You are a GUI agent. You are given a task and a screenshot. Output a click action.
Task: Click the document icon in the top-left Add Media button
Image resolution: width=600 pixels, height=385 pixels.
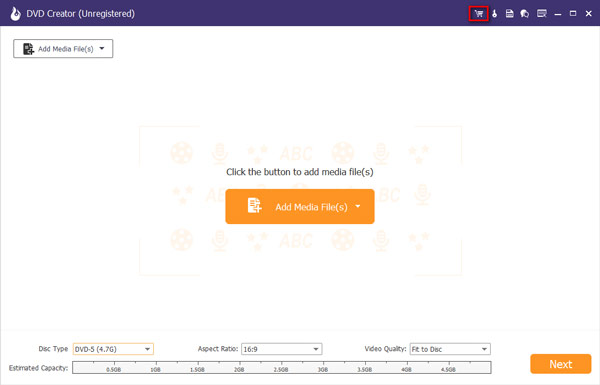tap(28, 49)
